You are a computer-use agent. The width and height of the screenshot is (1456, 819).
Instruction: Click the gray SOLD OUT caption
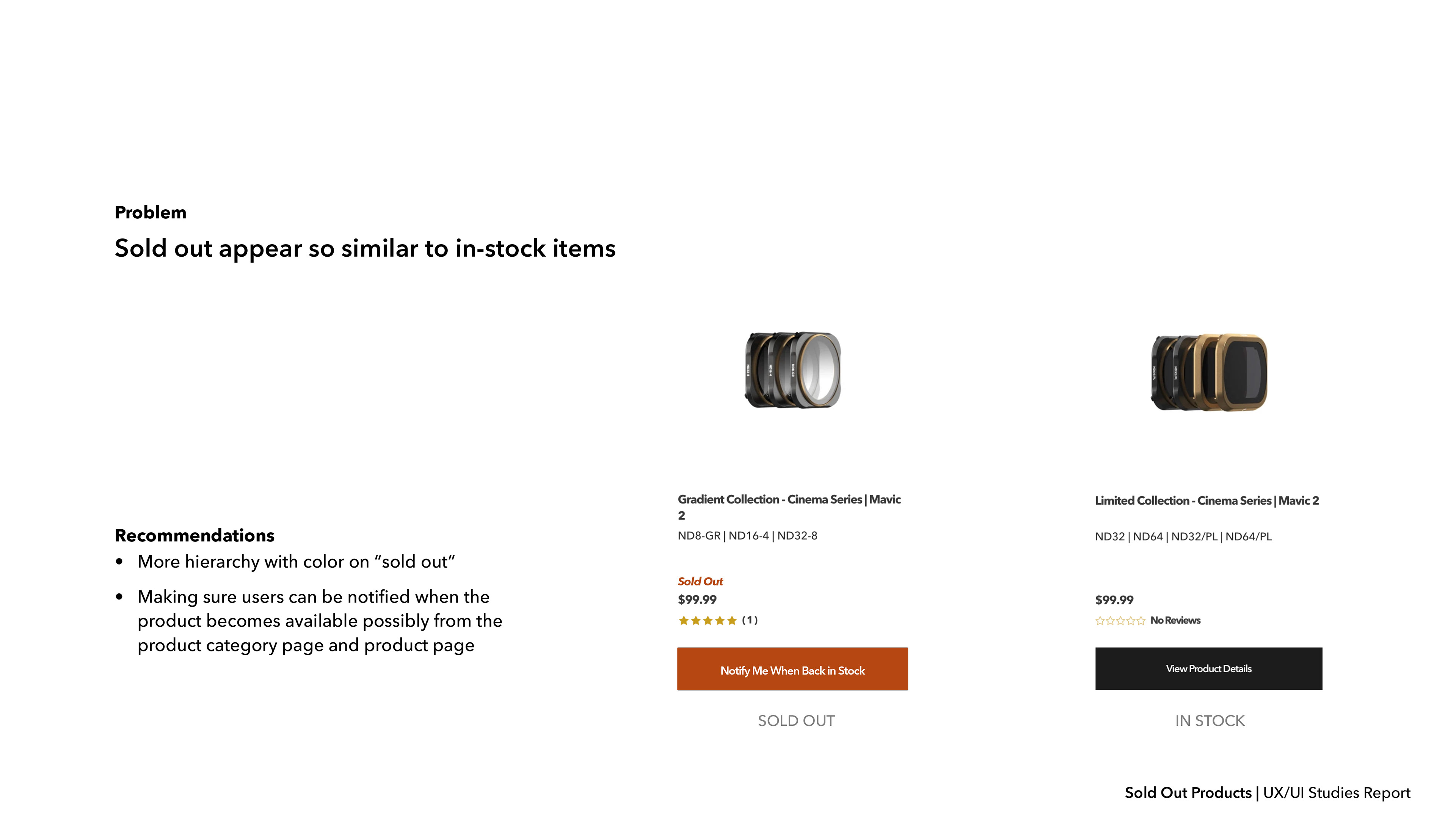(796, 721)
